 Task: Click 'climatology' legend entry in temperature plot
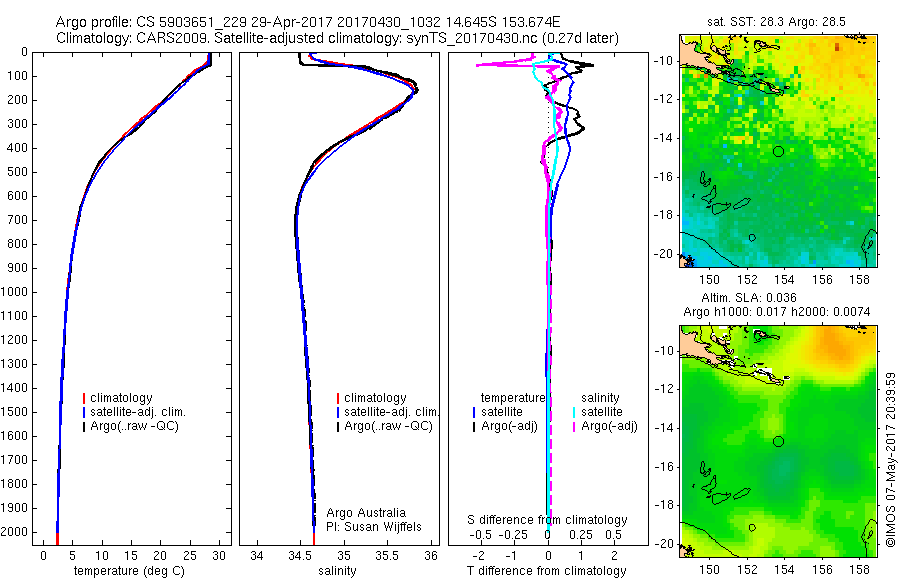click(121, 398)
